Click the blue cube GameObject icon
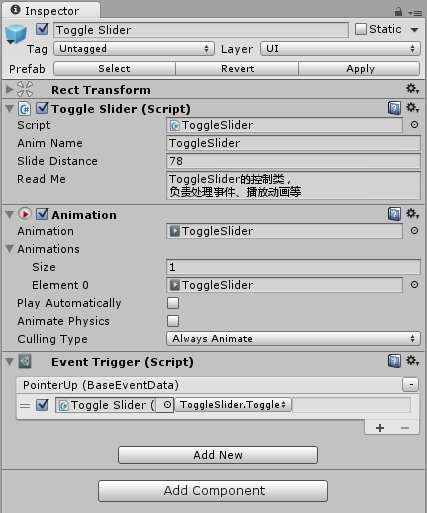427x513 pixels. click(x=15, y=34)
